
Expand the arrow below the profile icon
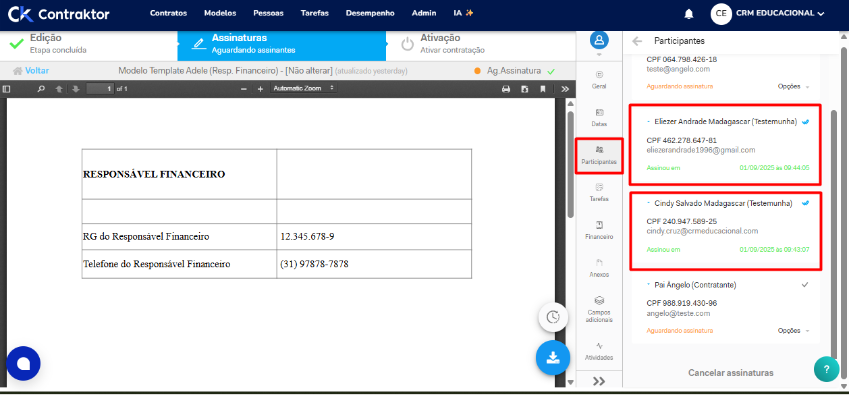tap(599, 55)
